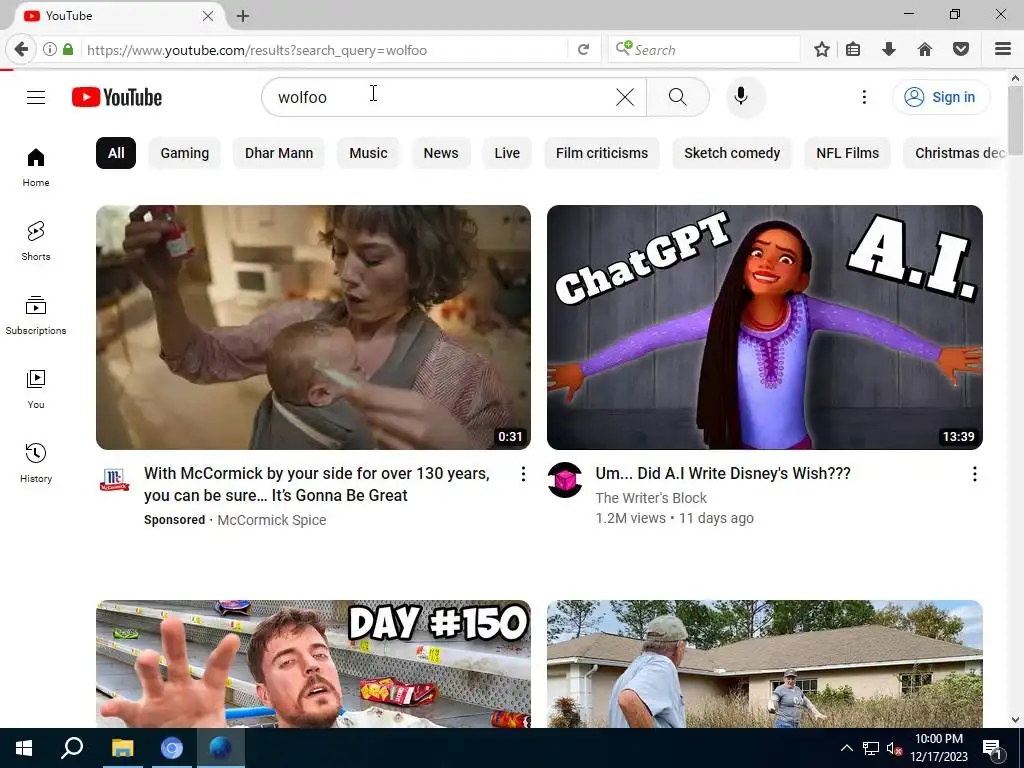Open the browser hamburger menu

(x=1003, y=49)
